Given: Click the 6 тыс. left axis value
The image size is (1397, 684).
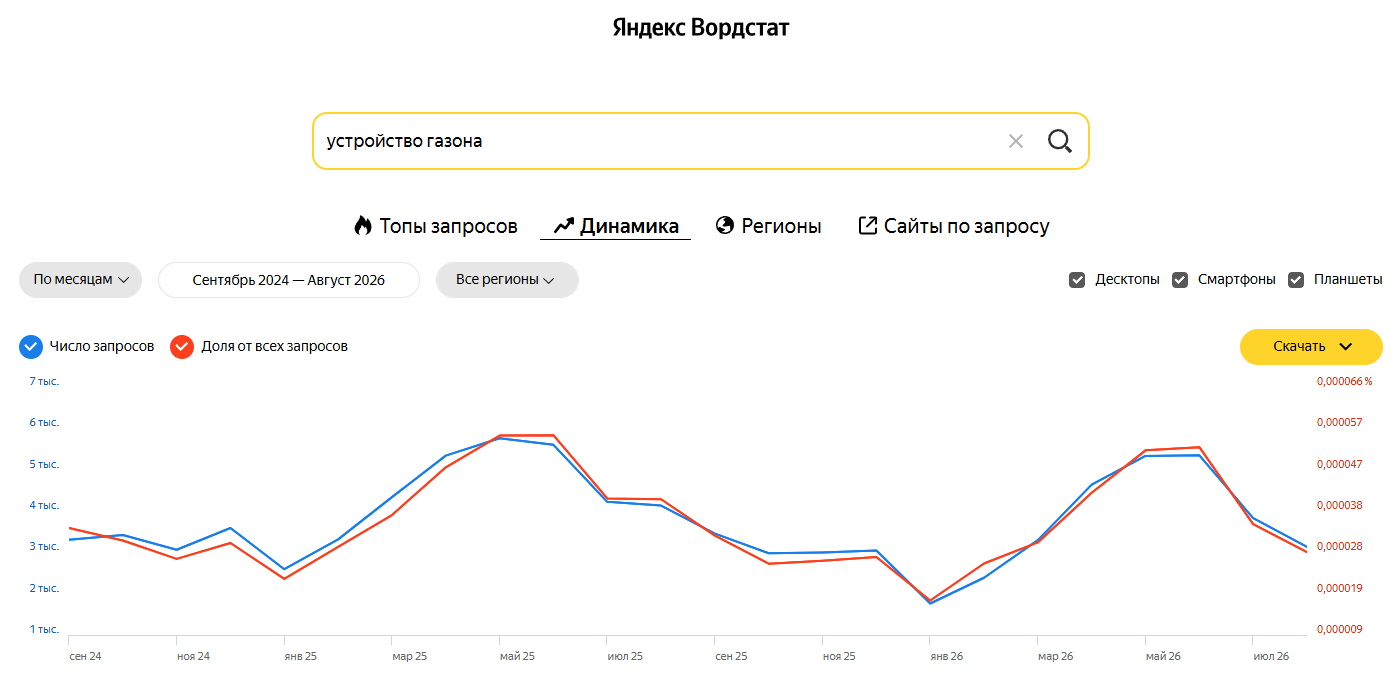Looking at the screenshot, I should pyautogui.click(x=44, y=423).
